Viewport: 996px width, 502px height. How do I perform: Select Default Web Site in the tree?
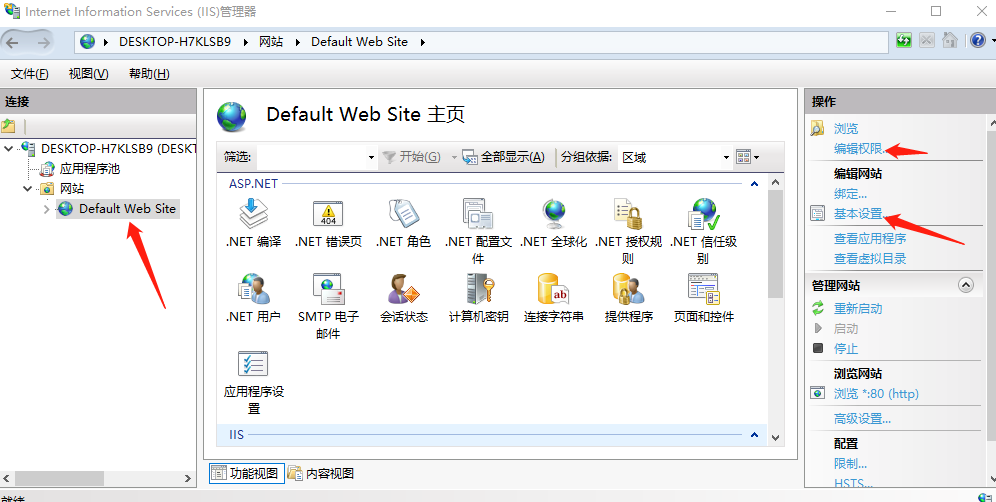[127, 208]
